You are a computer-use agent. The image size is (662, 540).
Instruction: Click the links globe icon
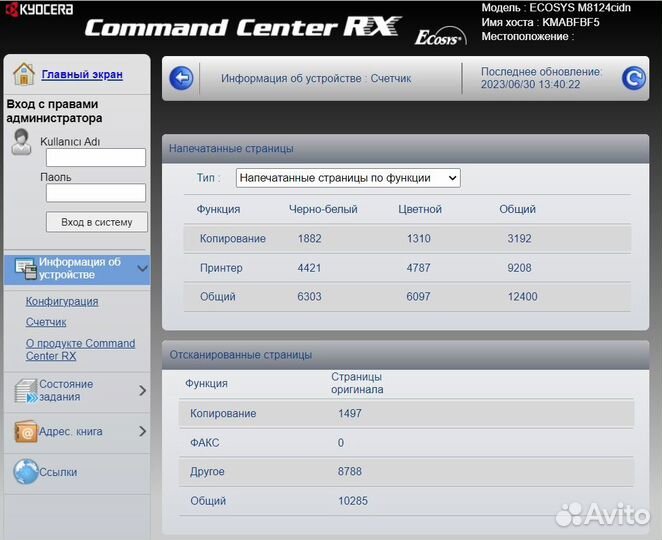click(x=25, y=472)
